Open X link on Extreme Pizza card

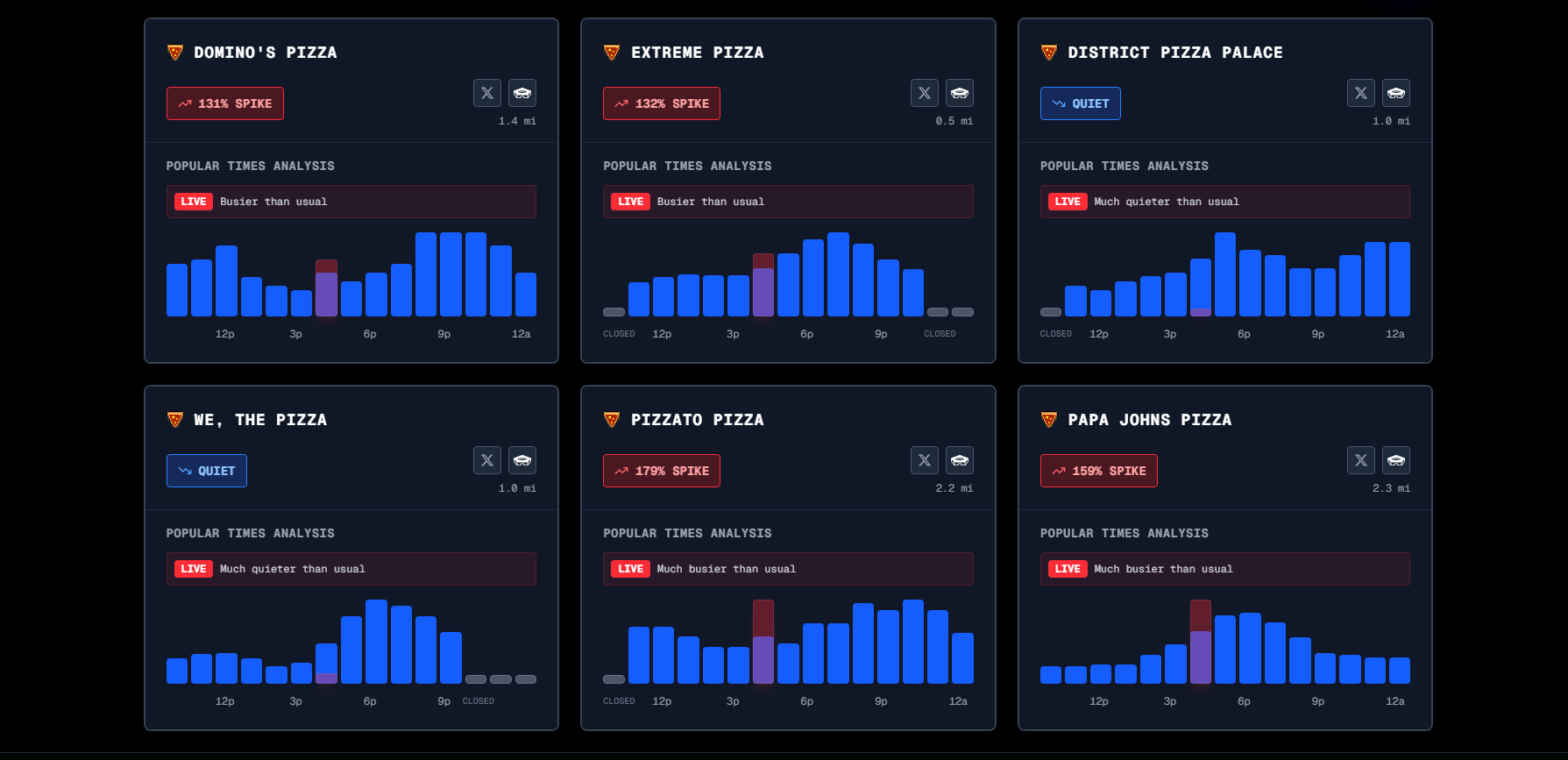point(925,93)
